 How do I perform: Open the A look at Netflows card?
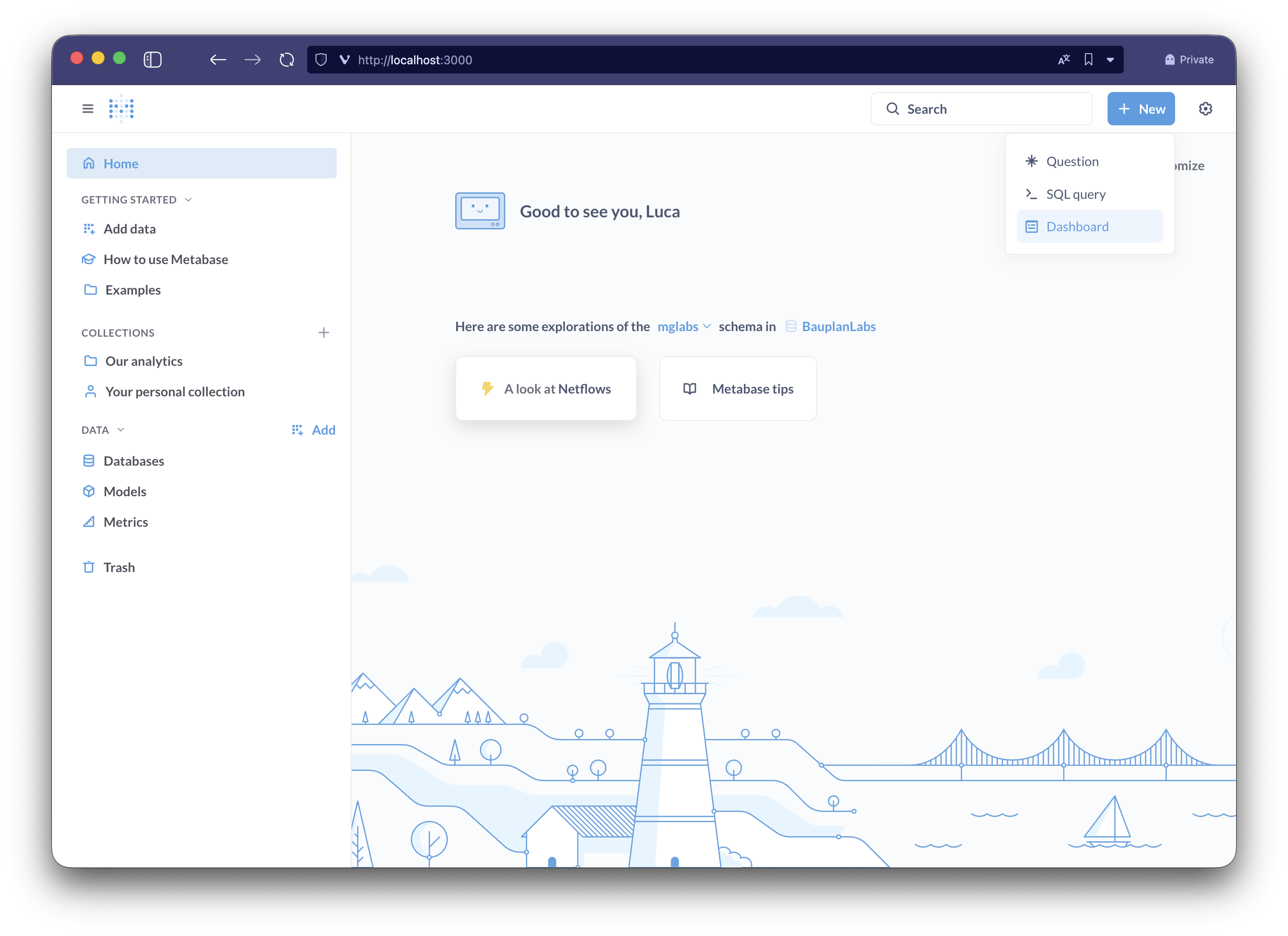pyautogui.click(x=546, y=389)
